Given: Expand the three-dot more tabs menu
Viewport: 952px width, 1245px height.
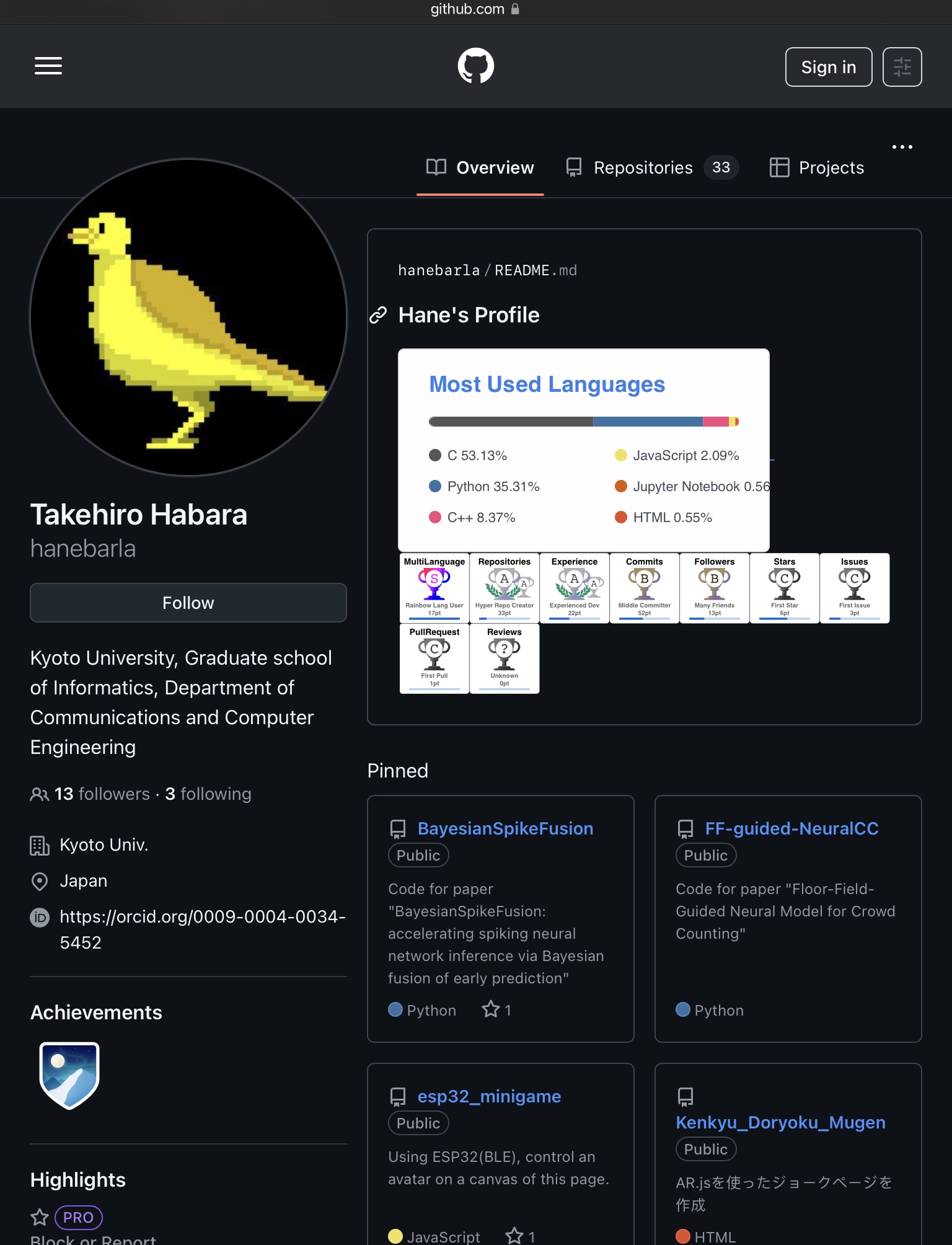Looking at the screenshot, I should [902, 147].
